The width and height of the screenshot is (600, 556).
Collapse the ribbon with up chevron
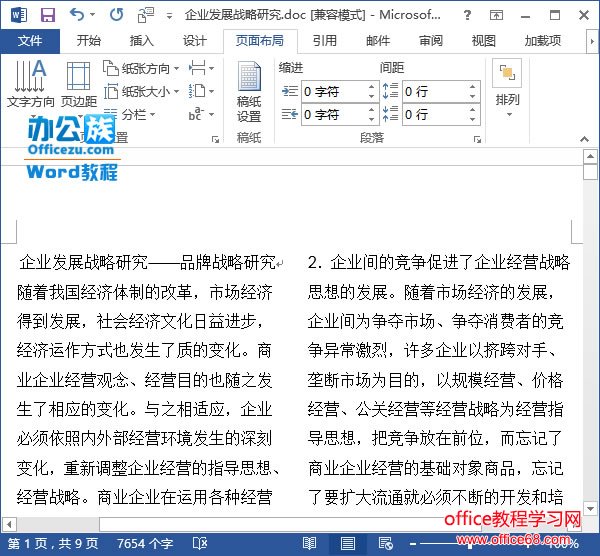pyautogui.click(x=584, y=139)
